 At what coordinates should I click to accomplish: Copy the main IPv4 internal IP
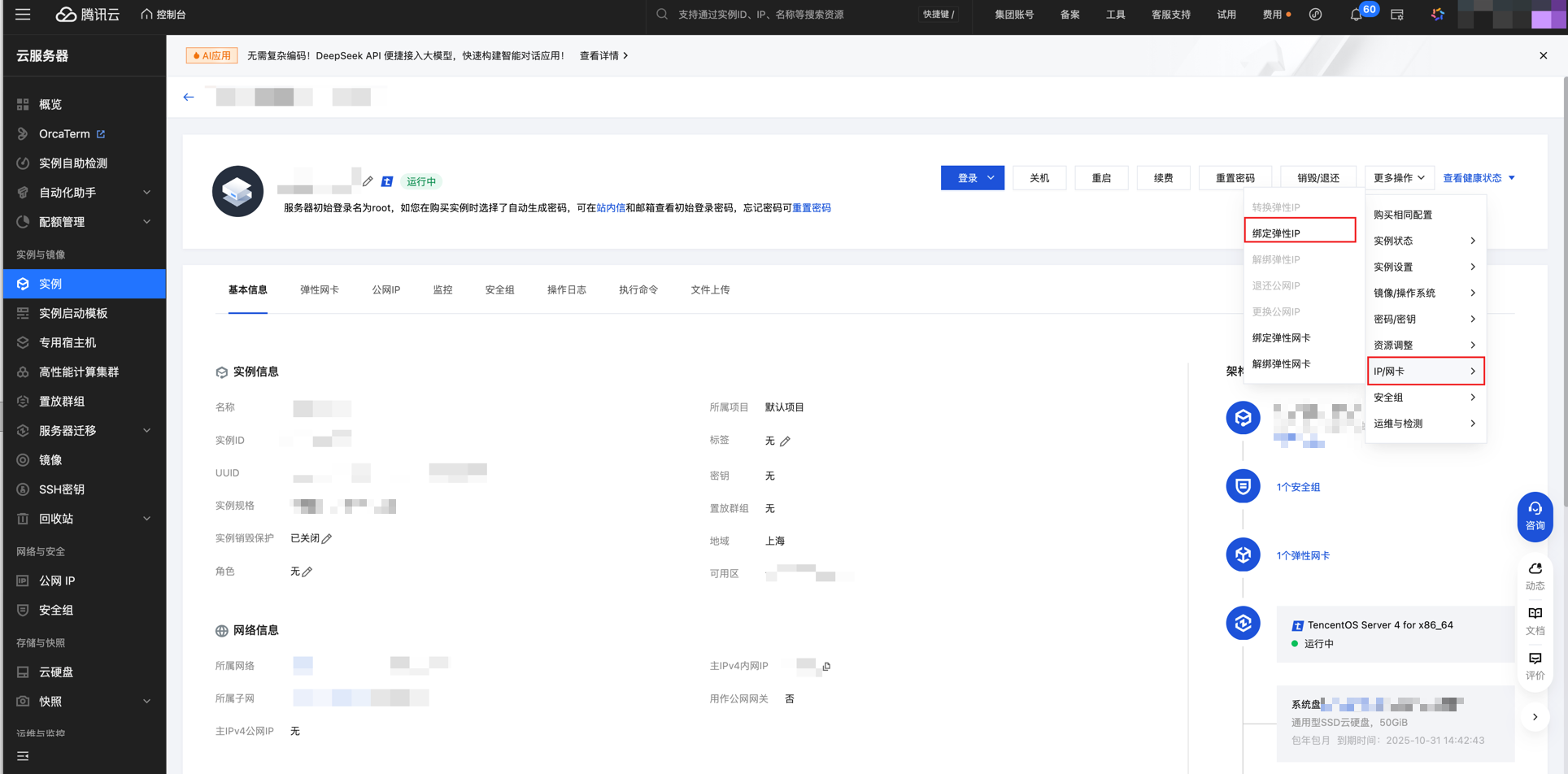coord(826,667)
